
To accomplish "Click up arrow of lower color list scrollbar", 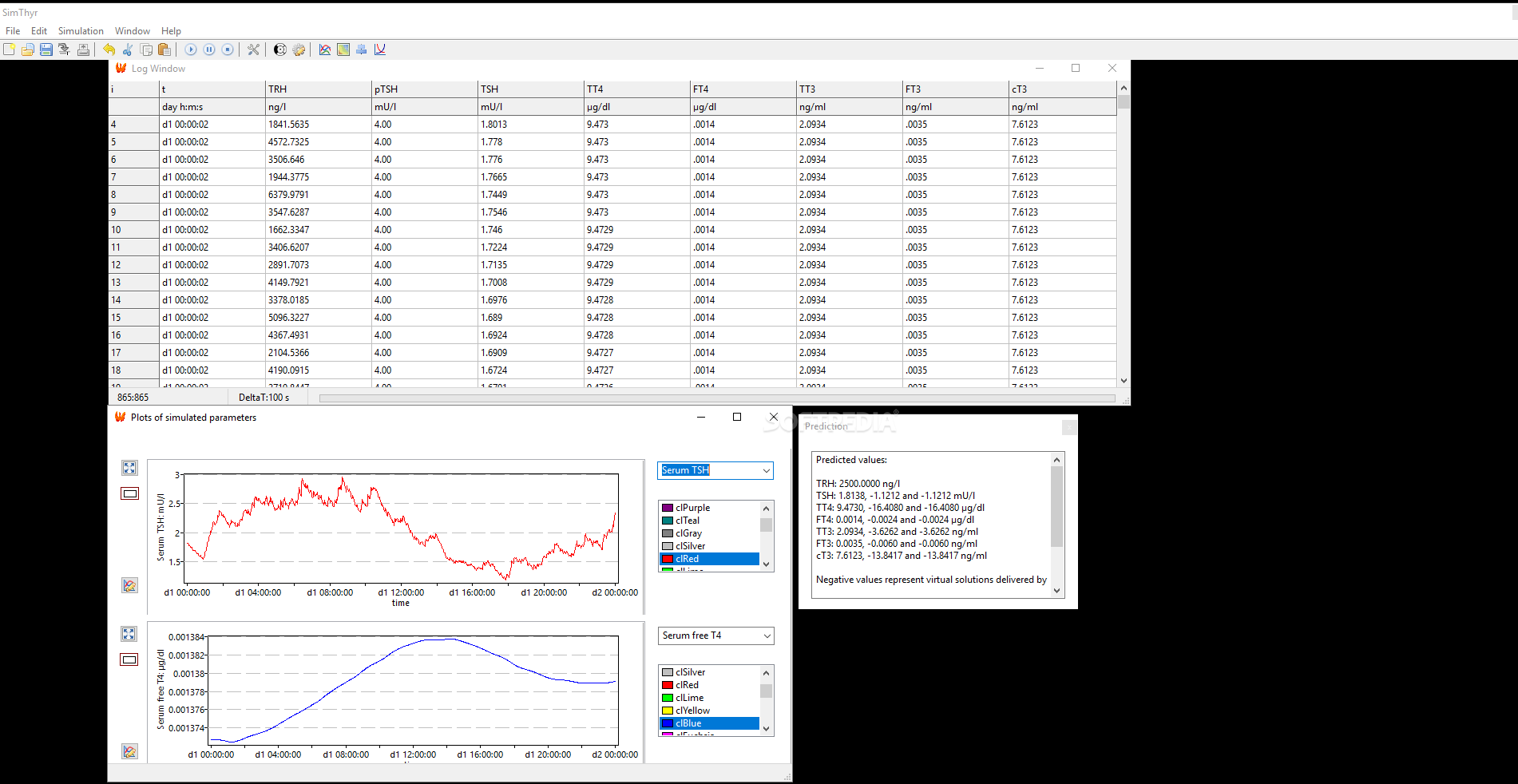I will [767, 672].
